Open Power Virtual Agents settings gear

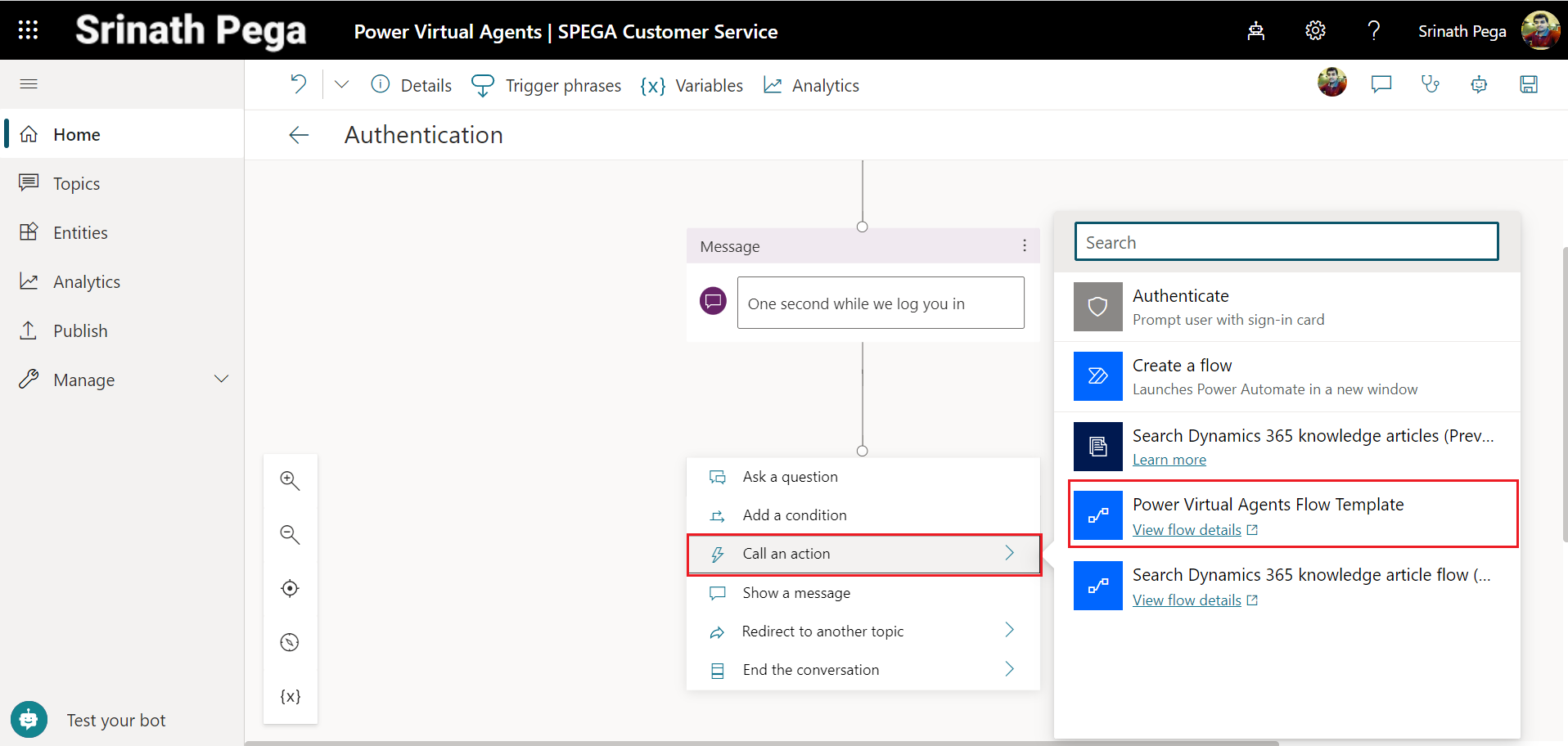tap(1314, 29)
